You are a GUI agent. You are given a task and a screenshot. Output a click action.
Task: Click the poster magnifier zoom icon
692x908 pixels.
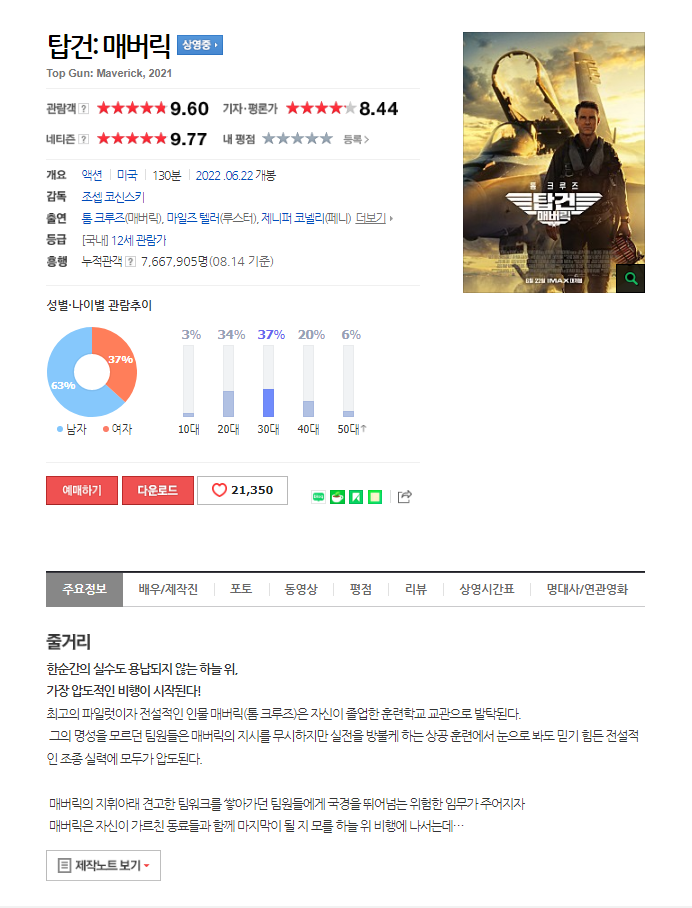tap(630, 279)
